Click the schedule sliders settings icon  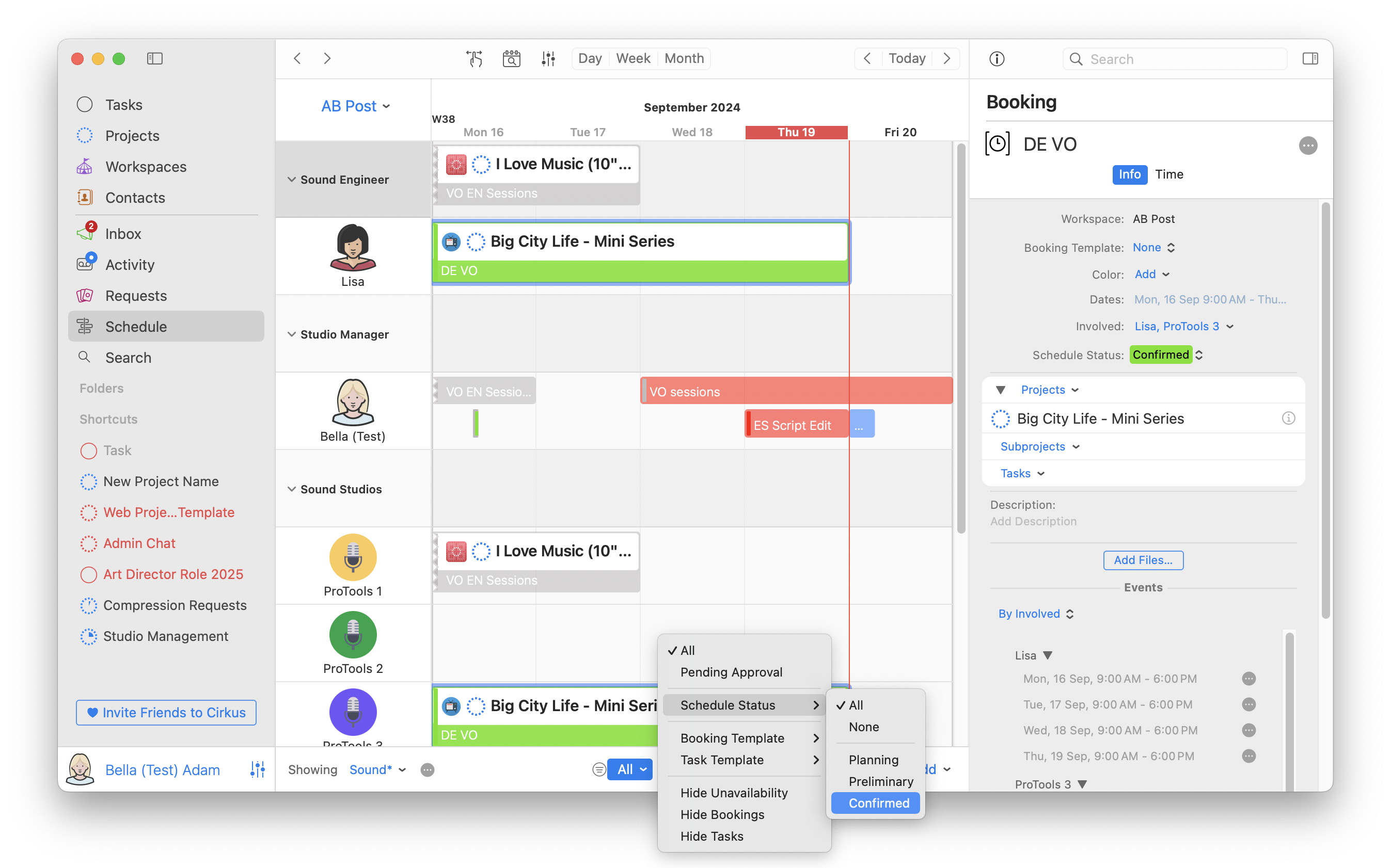click(x=548, y=58)
